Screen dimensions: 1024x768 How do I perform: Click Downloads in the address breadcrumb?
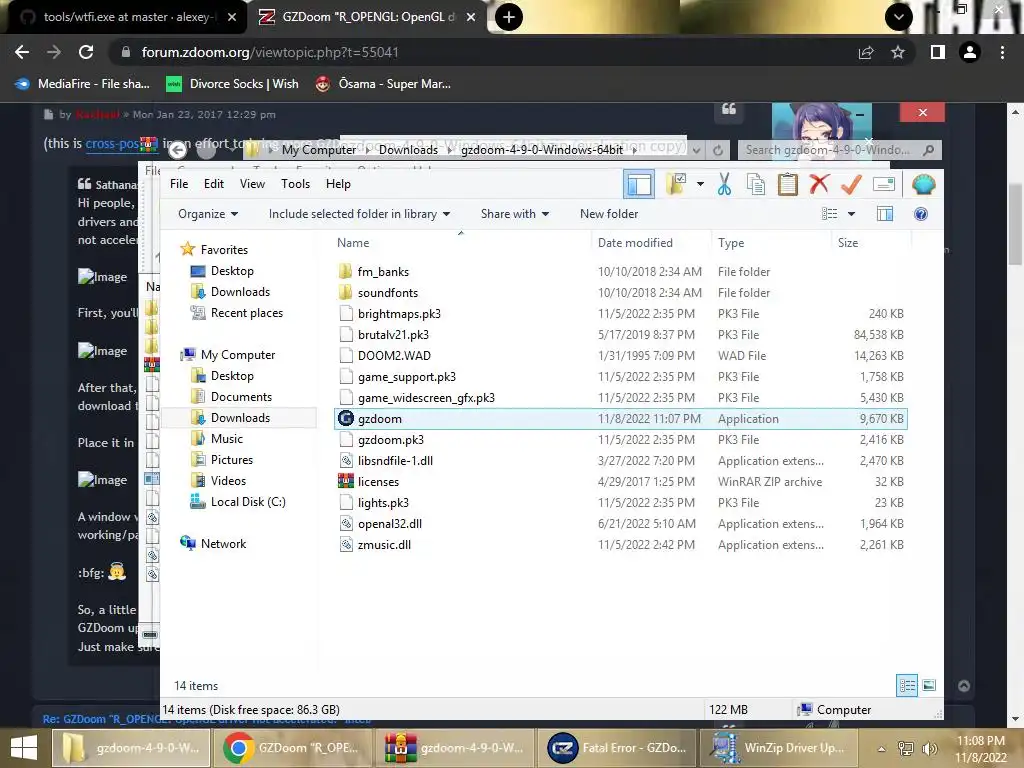[408, 150]
